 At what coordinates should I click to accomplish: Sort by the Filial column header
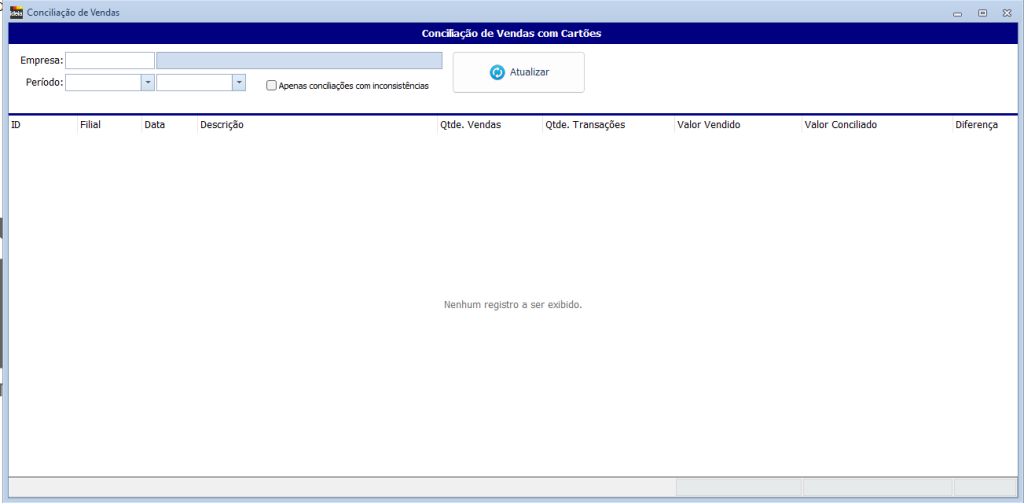(x=108, y=125)
